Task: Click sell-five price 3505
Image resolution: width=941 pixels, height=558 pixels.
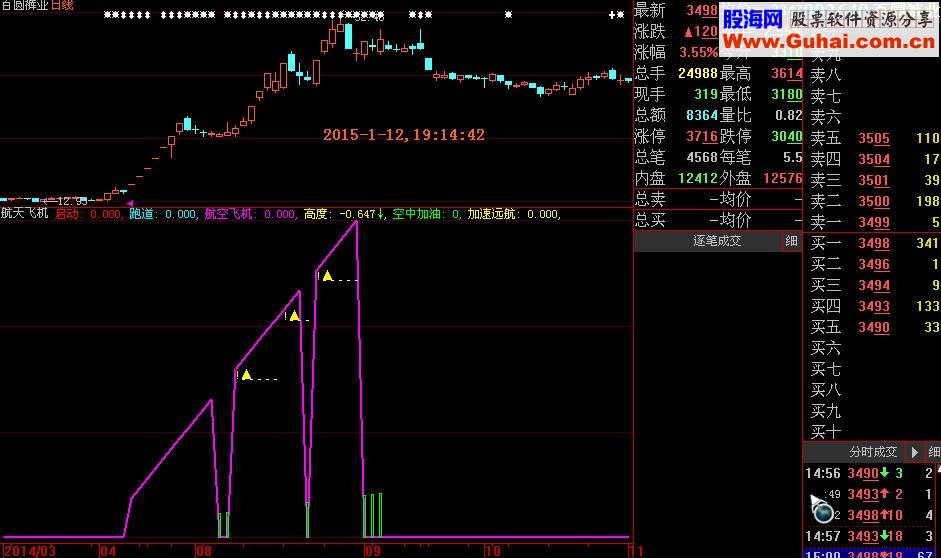Action: click(874, 139)
